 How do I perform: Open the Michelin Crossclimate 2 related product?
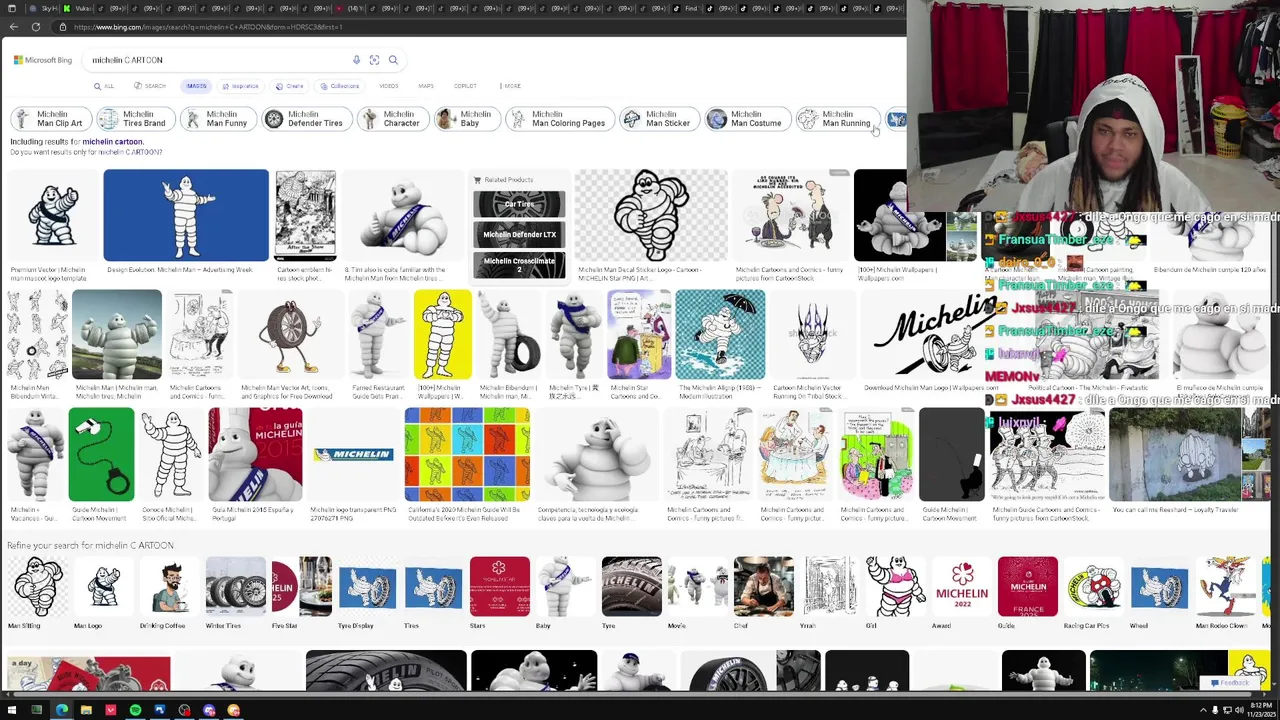tap(519, 264)
